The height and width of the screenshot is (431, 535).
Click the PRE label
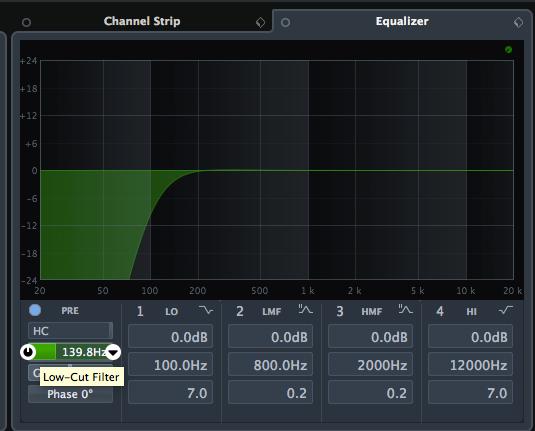click(70, 311)
